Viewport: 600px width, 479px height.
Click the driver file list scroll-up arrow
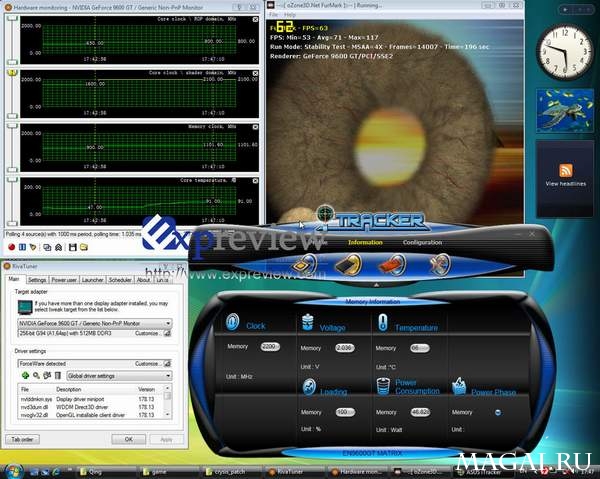tap(168, 388)
